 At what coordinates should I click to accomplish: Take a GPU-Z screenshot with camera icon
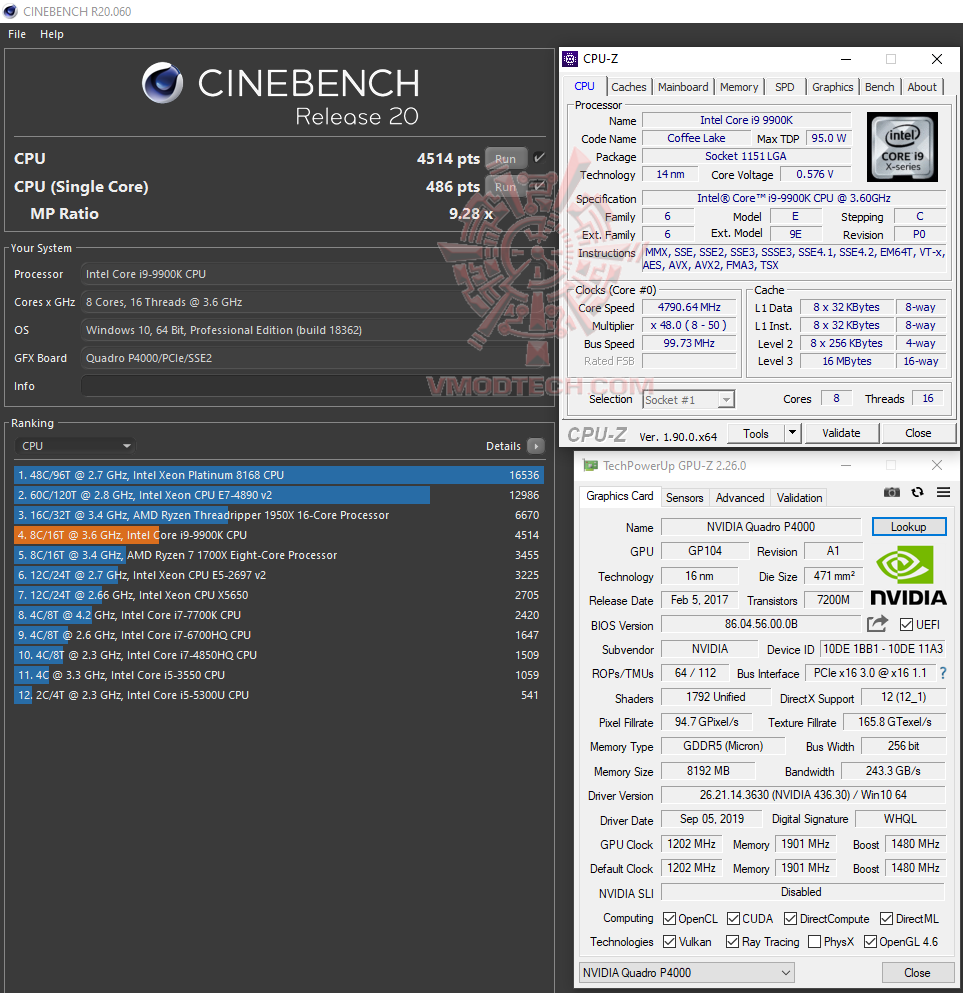891,492
